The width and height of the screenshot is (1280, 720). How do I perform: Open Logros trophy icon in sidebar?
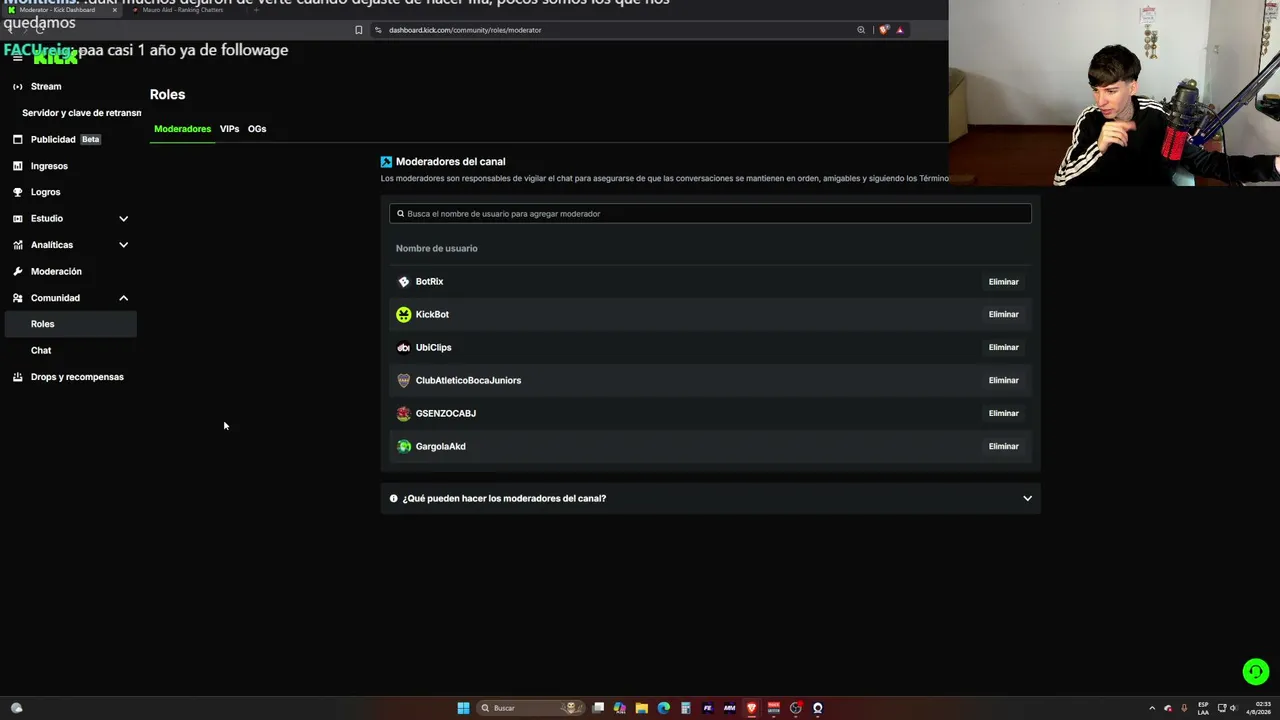tap(18, 192)
